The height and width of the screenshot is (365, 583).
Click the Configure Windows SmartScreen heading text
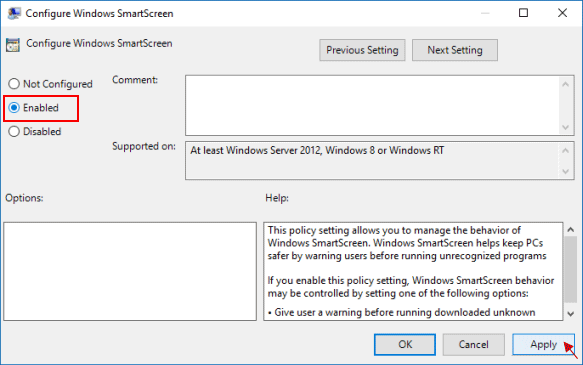pos(99,43)
